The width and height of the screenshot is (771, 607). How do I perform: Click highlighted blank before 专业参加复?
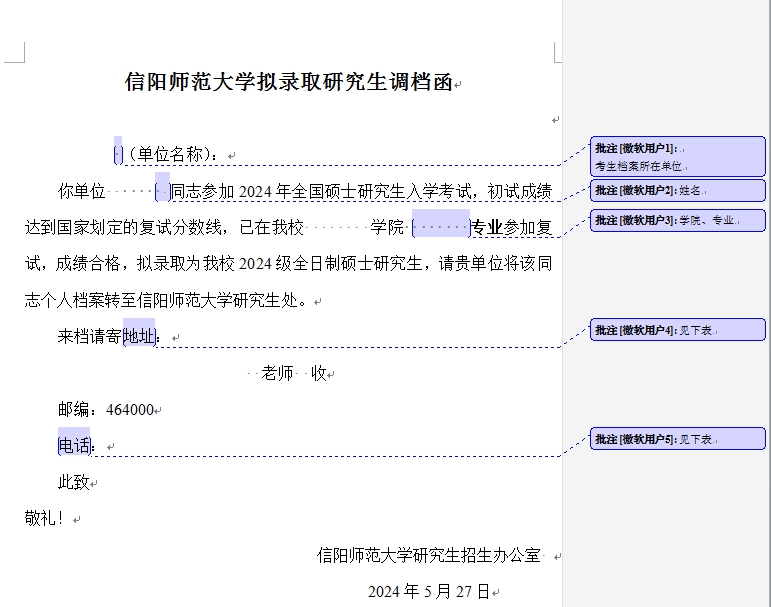pyautogui.click(x=441, y=224)
